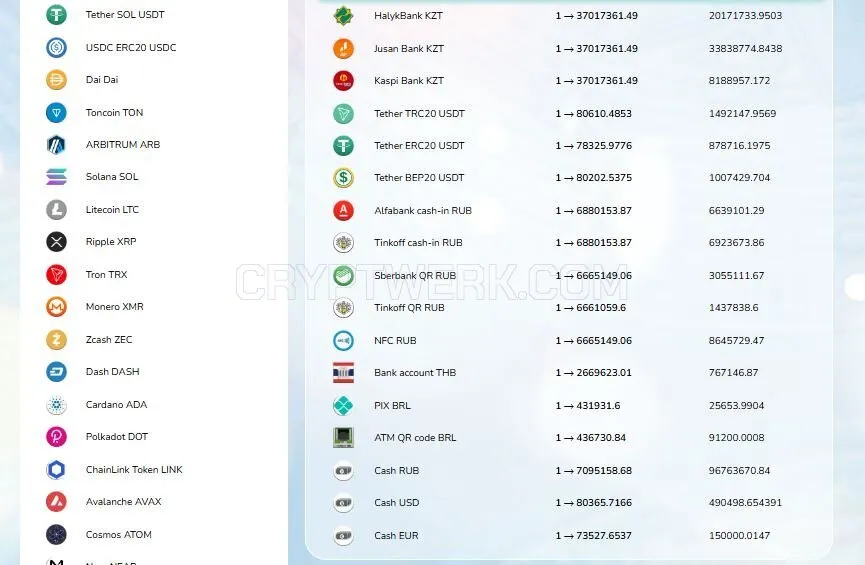Click the Toncoin TON icon

[x=56, y=113]
